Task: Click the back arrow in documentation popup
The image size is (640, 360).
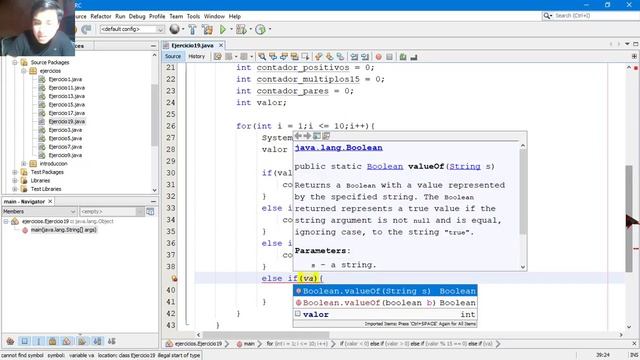Action: pyautogui.click(x=298, y=136)
